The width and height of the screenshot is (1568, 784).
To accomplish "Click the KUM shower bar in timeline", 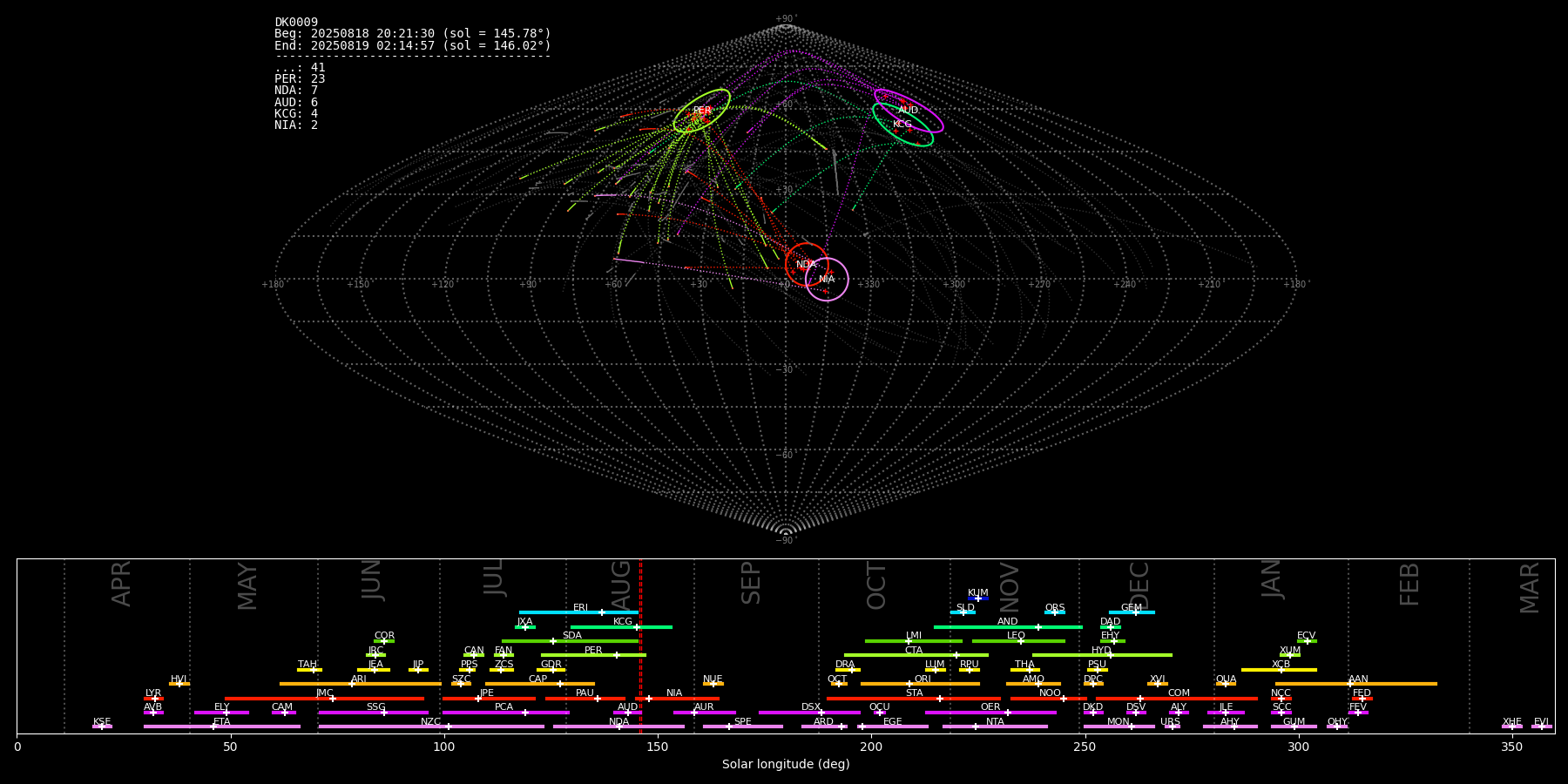I will click(978, 598).
